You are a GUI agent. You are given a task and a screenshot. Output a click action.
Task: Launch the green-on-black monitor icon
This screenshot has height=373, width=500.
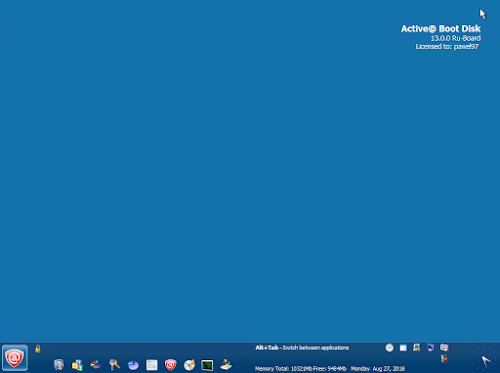click(x=207, y=365)
